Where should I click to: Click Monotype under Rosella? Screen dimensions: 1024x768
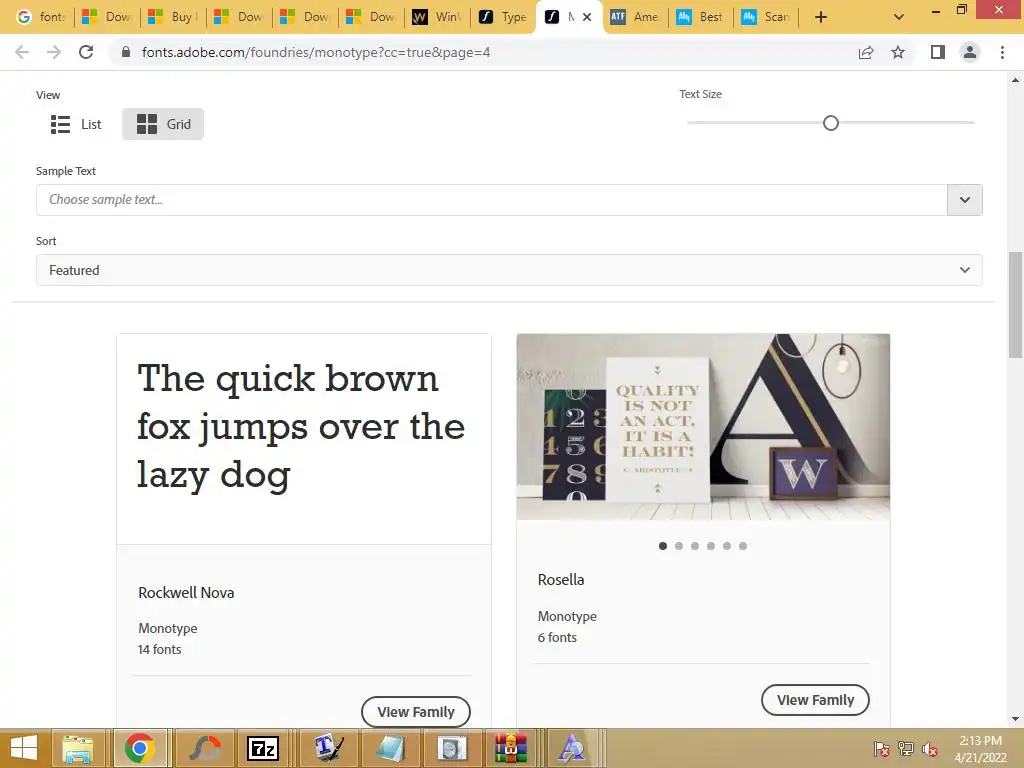pos(567,616)
